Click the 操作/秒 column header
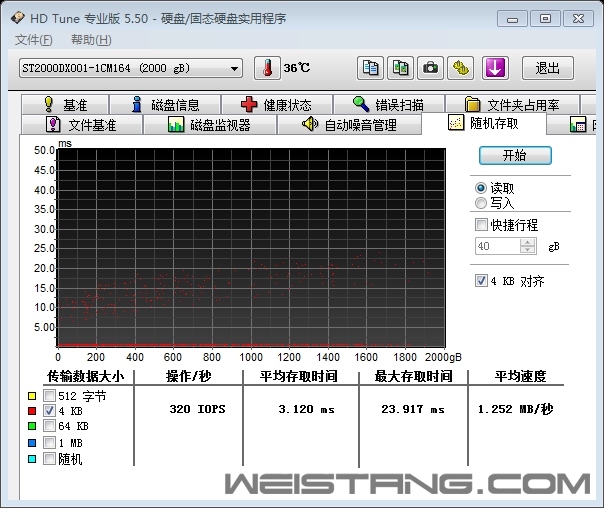Image resolution: width=604 pixels, height=508 pixels. pos(189,376)
